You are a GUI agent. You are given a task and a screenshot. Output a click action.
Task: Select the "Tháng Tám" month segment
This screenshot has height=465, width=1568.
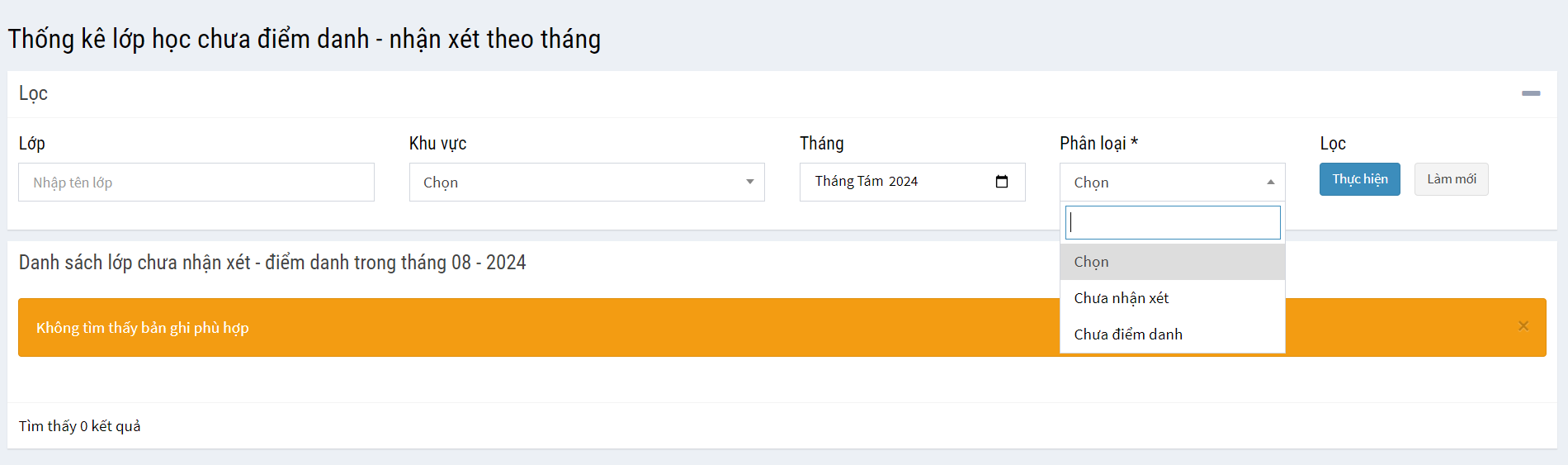click(x=848, y=182)
